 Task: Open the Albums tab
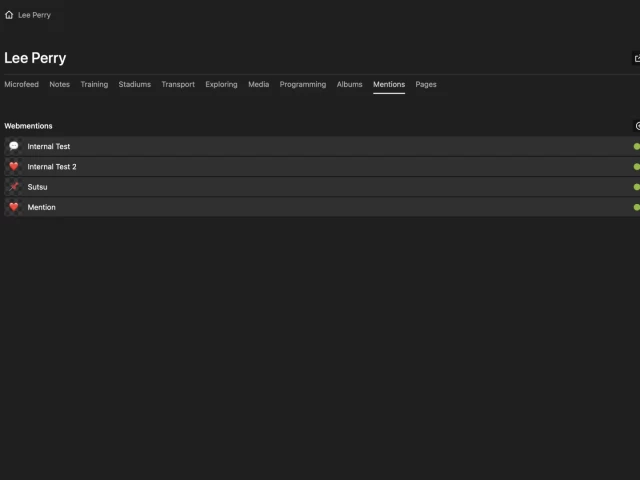tap(349, 85)
